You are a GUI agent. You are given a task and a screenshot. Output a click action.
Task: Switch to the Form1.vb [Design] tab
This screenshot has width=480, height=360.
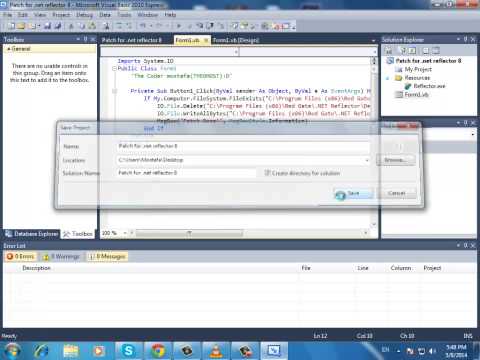235,40
